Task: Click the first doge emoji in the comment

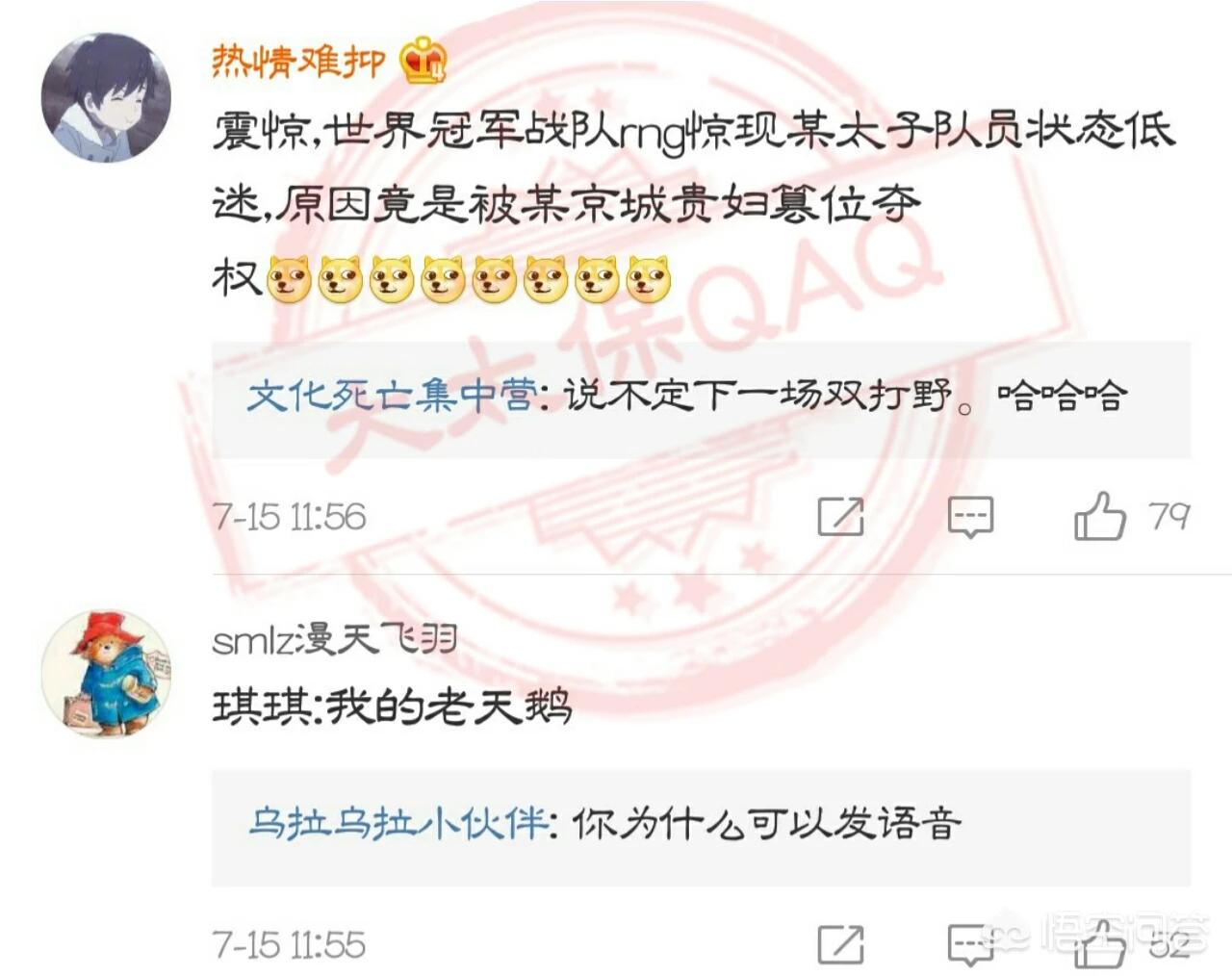Action: 289,280
